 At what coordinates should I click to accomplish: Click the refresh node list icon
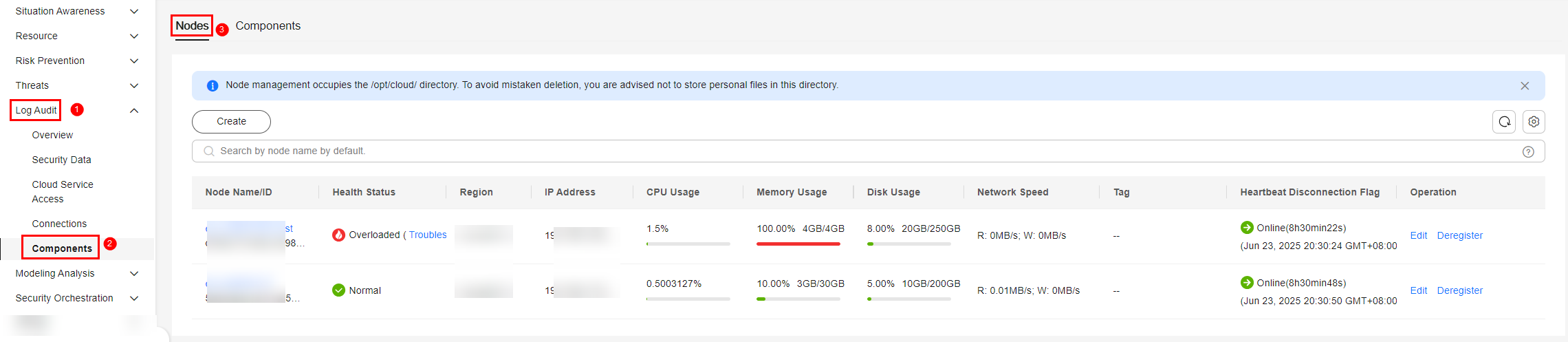[x=1504, y=122]
